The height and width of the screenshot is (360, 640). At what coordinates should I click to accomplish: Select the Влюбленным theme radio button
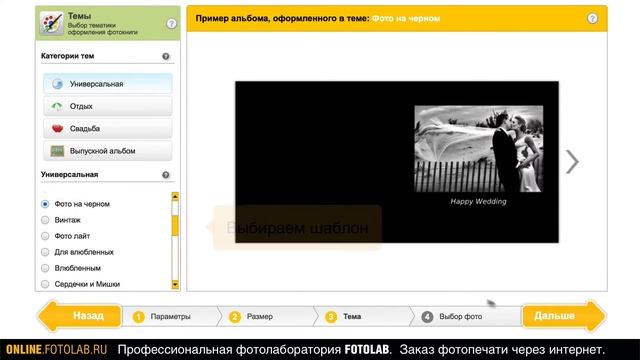(45, 268)
